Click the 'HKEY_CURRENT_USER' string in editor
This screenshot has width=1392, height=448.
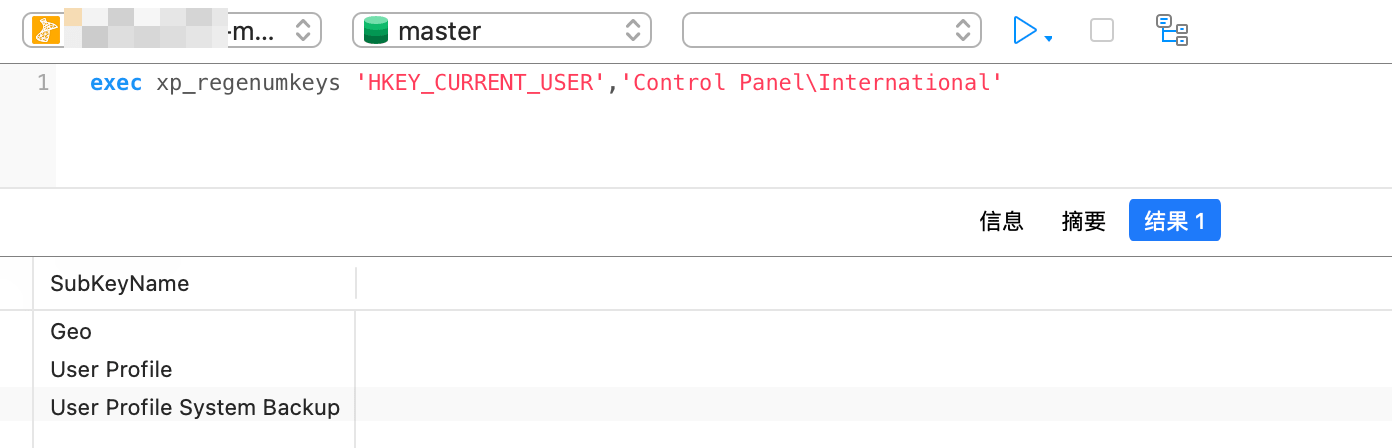tap(481, 83)
